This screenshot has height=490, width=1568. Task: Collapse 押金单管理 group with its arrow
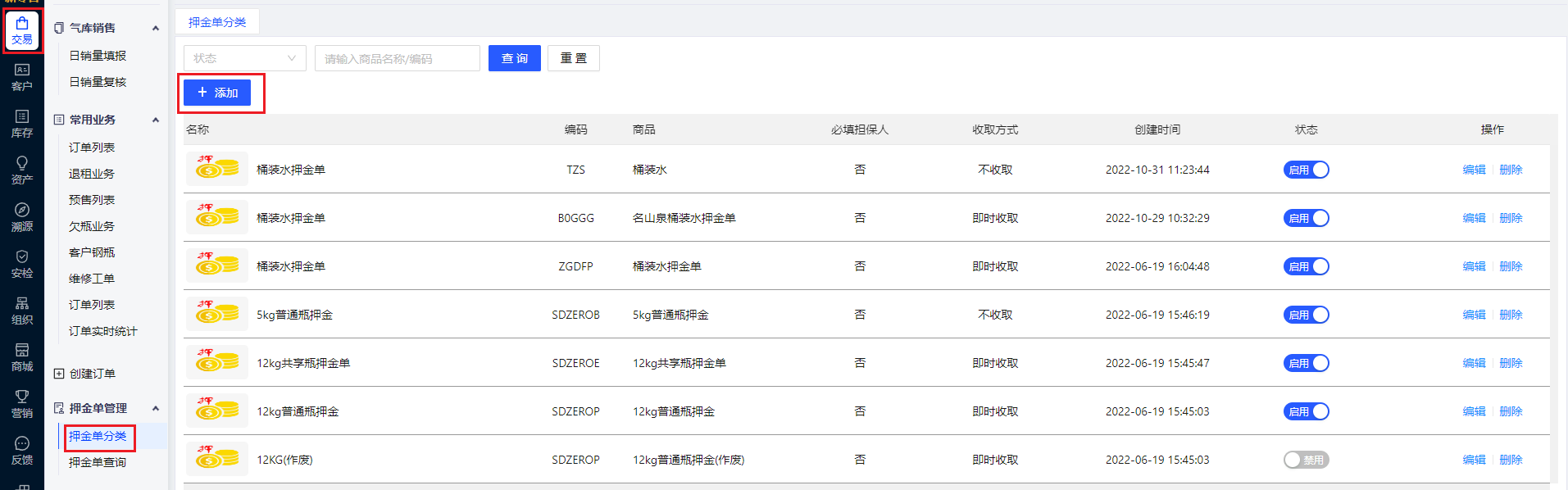156,408
